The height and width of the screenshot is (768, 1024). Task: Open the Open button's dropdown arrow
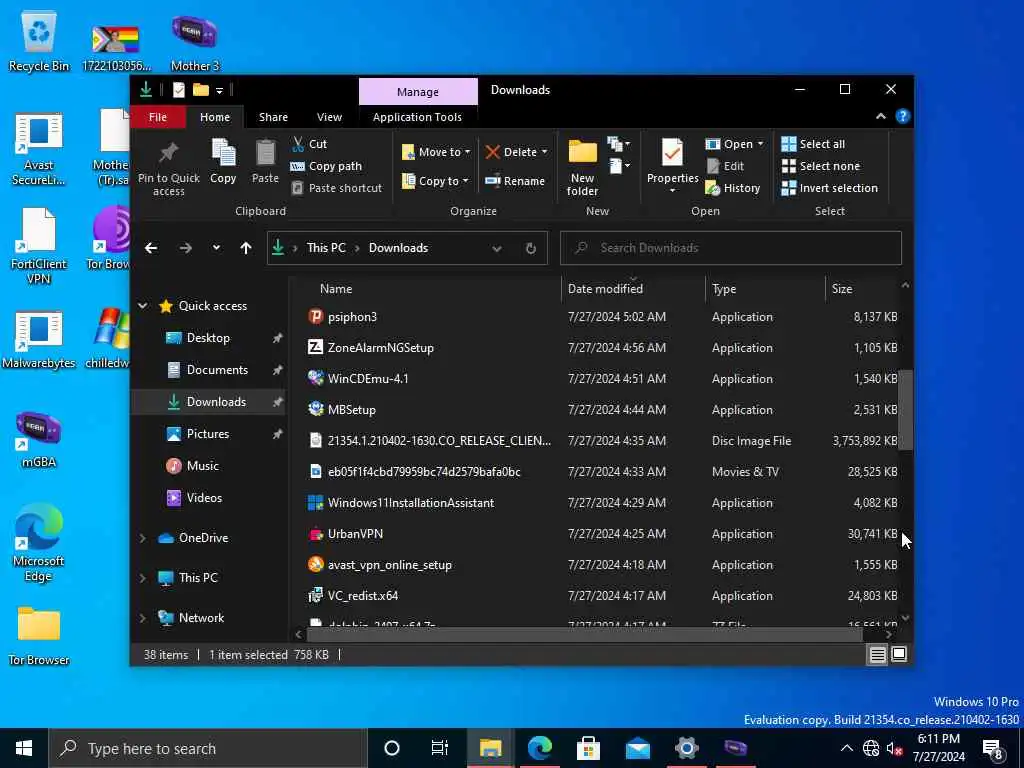[x=760, y=144]
